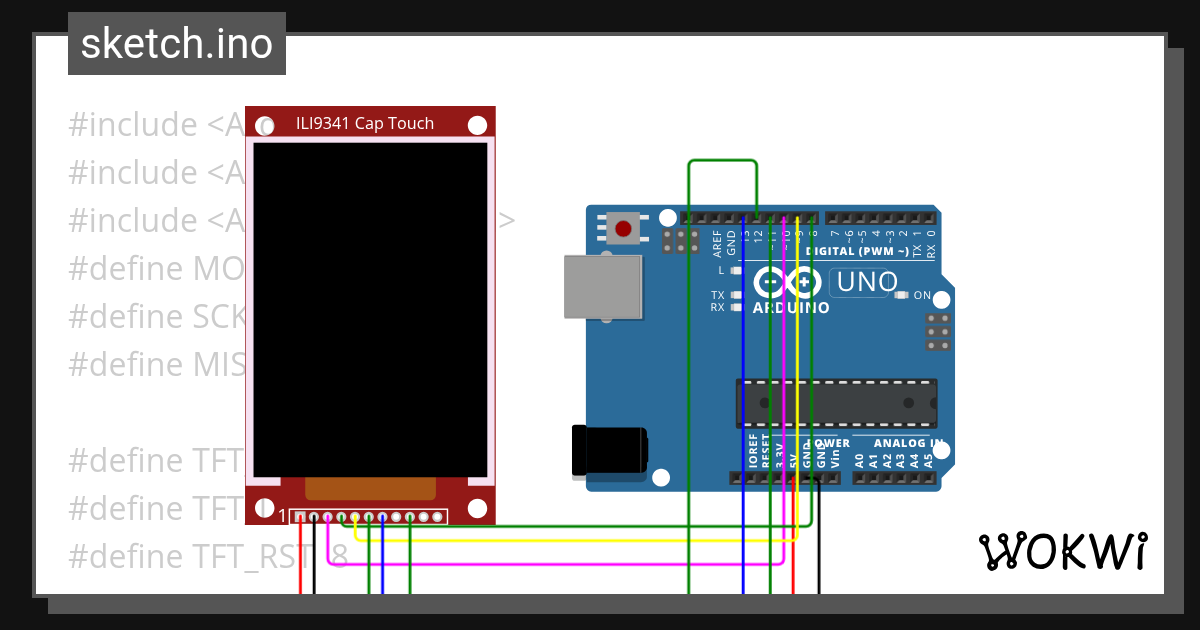The width and height of the screenshot is (1200, 630).
Task: Click digital pin 13 on the Uno
Action: 742,217
